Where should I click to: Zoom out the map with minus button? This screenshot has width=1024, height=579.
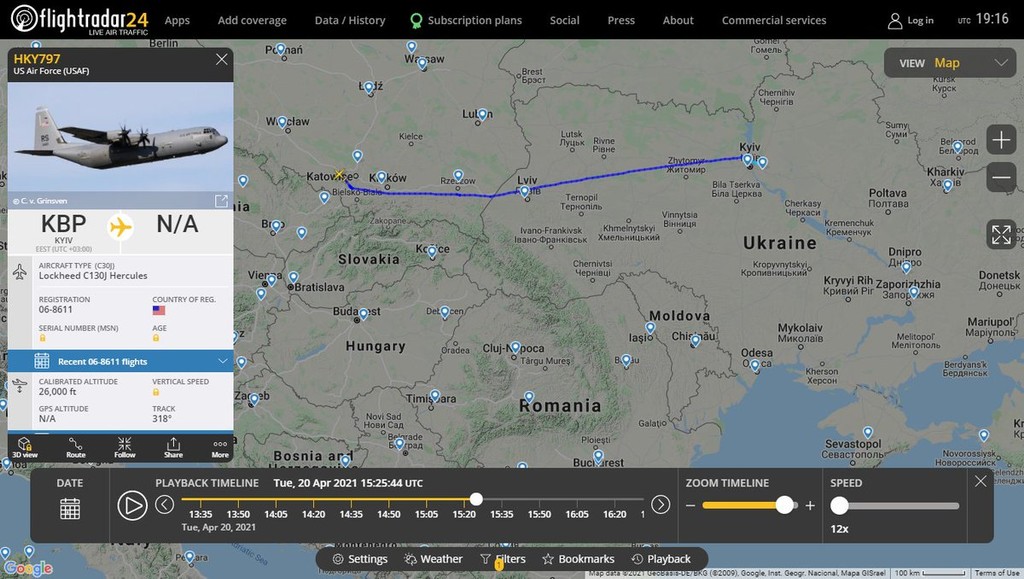point(1000,177)
